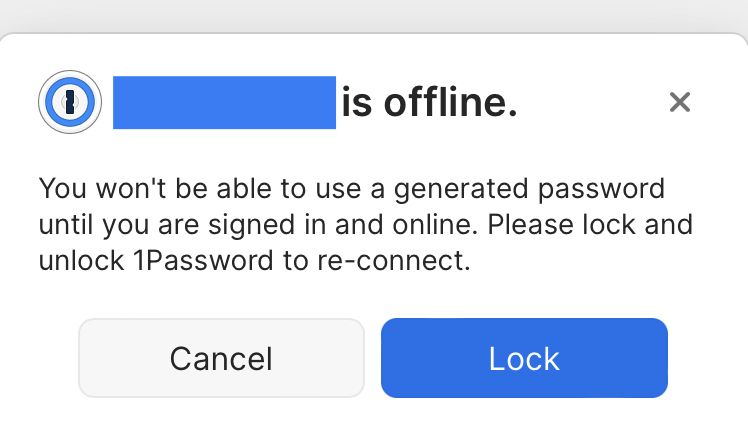Dismiss the offline dialog with the X
Image resolution: width=748 pixels, height=442 pixels.
pyautogui.click(x=680, y=101)
